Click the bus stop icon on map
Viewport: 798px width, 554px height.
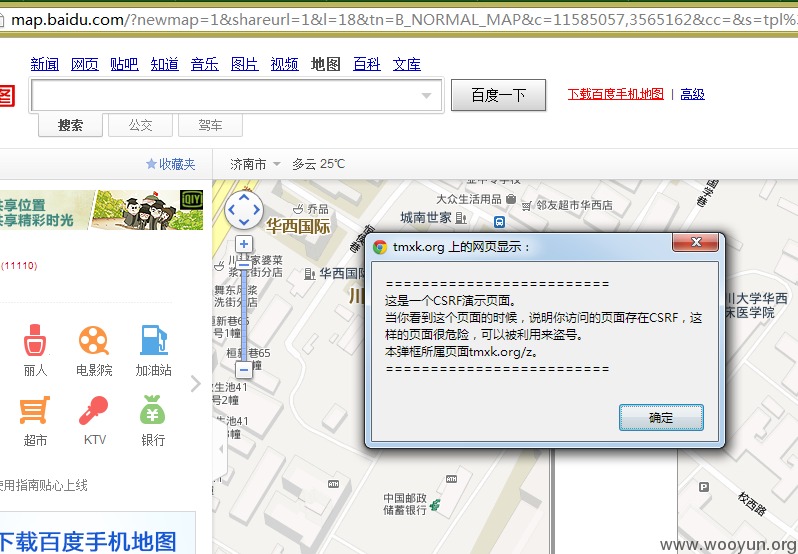click(499, 222)
